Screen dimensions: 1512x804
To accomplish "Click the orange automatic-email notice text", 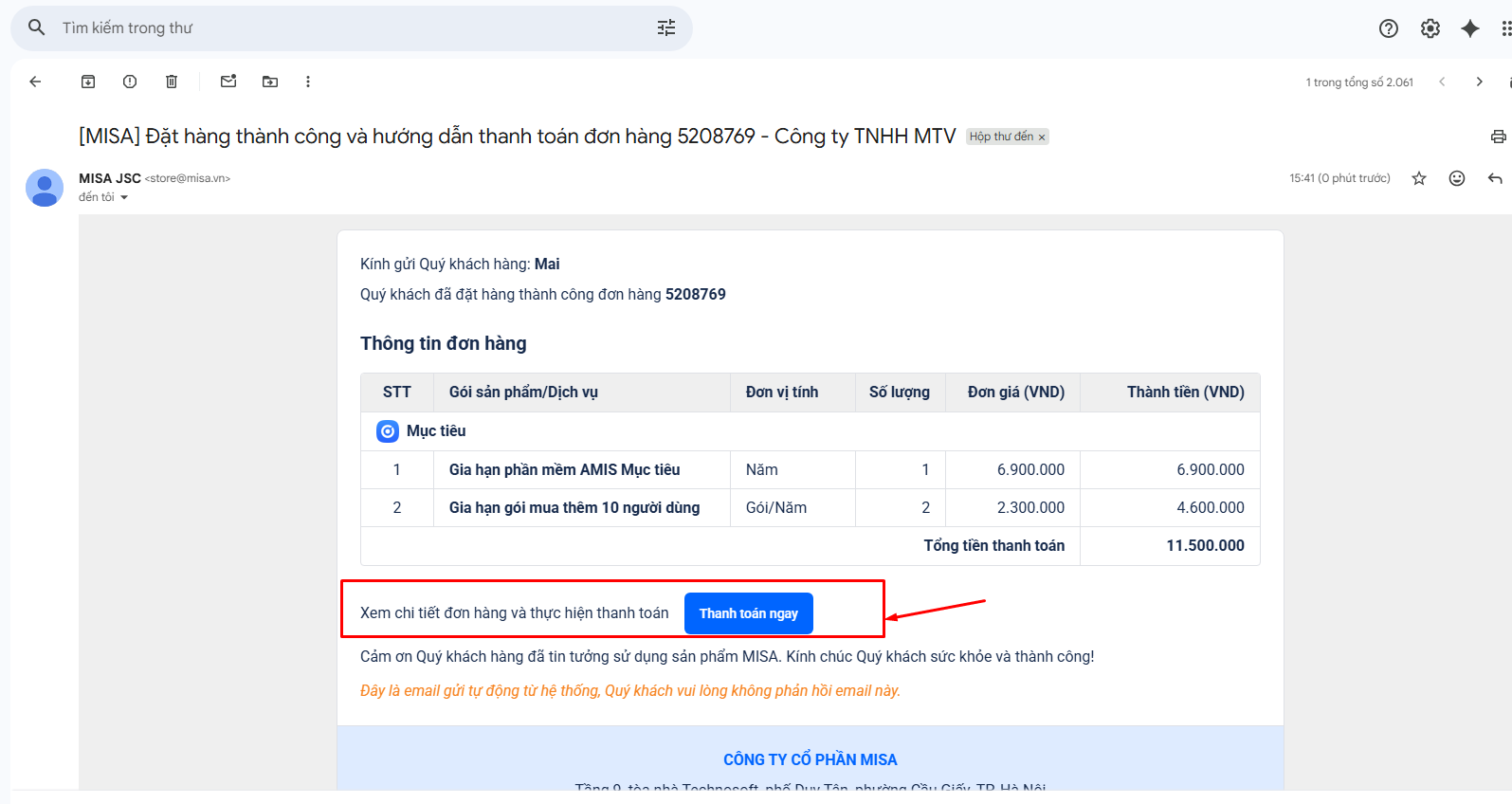I will [630, 690].
